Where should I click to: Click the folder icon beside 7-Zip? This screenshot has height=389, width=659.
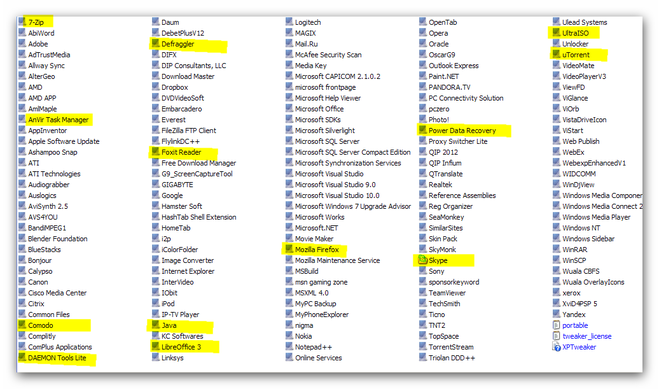[22, 21]
